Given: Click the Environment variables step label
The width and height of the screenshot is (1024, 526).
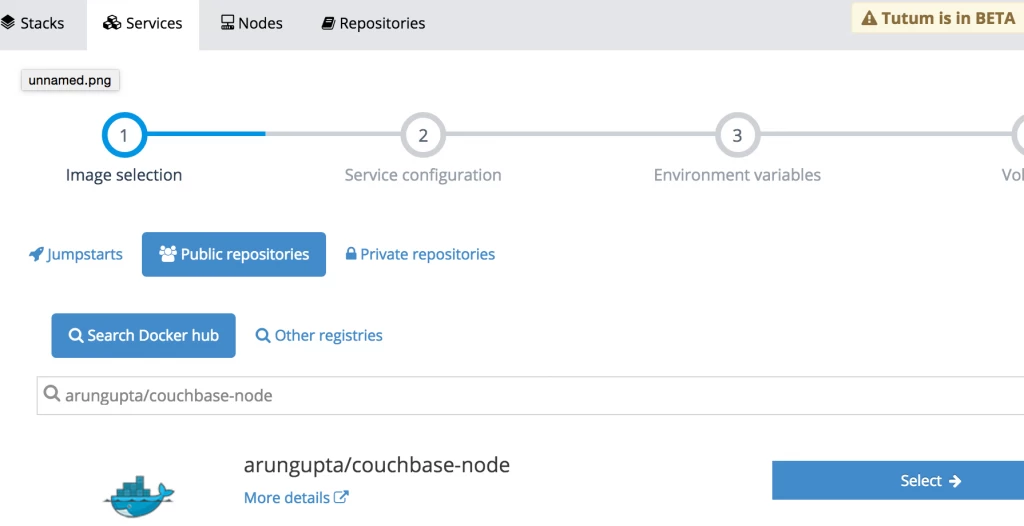Looking at the screenshot, I should point(737,175).
